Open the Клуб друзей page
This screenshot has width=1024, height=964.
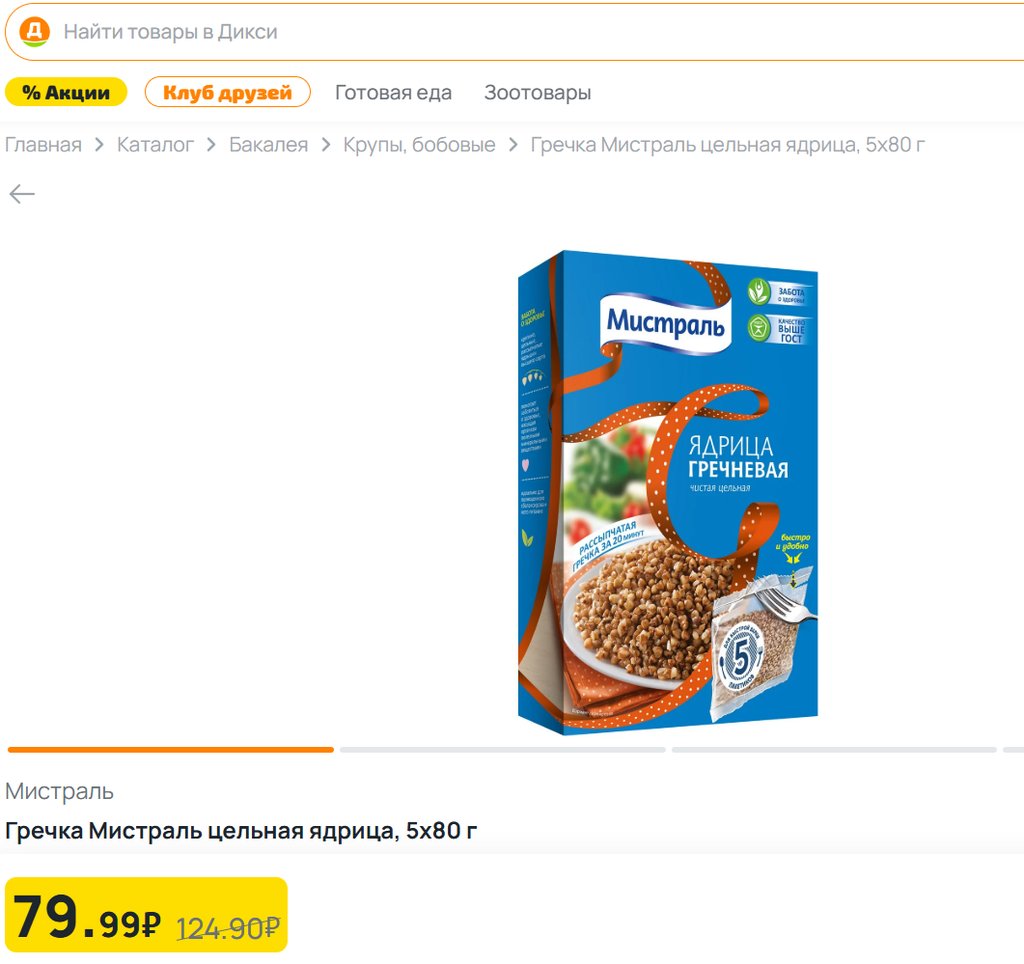pos(228,93)
